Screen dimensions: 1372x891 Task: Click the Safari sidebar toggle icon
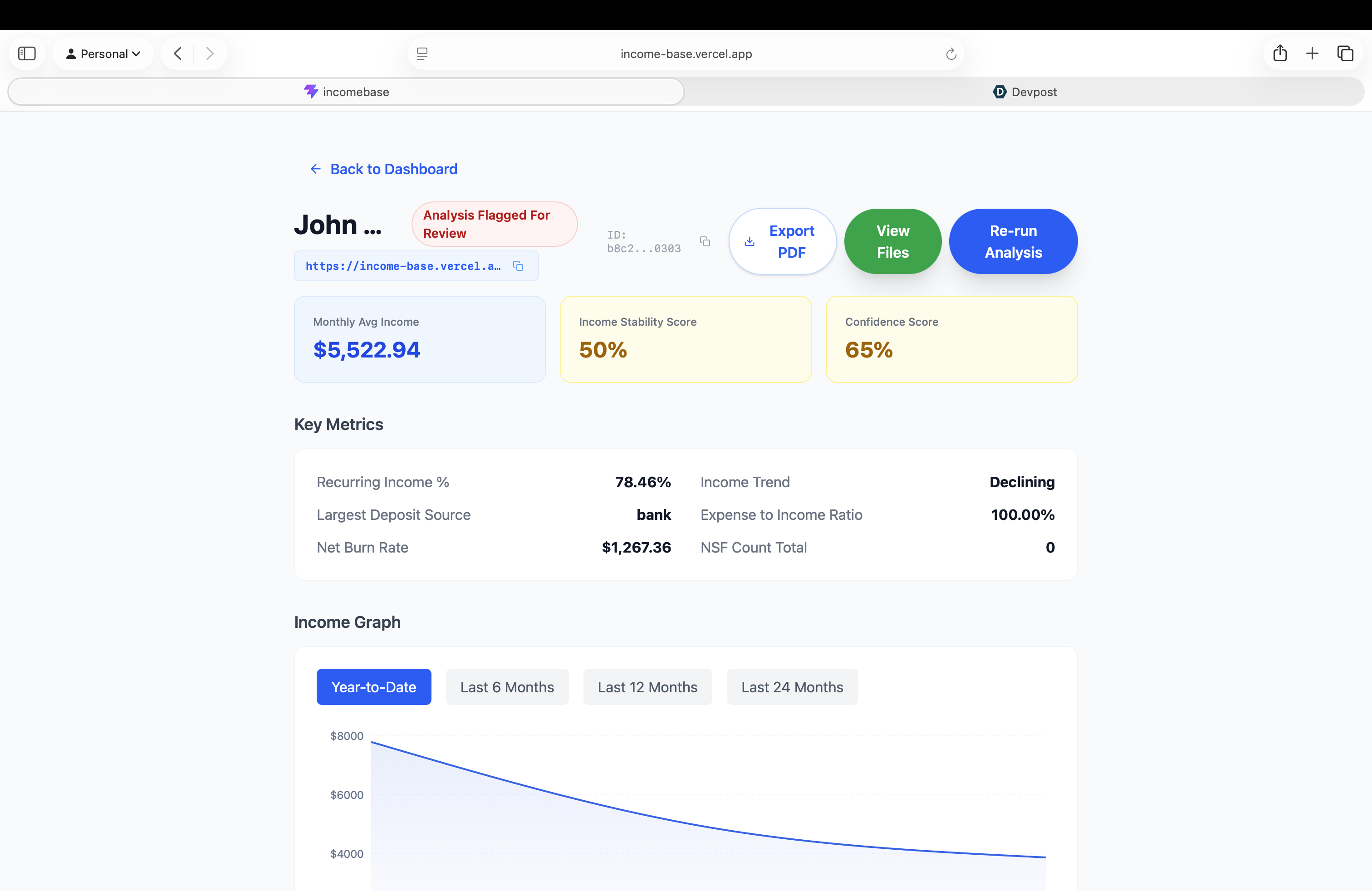[x=27, y=54]
